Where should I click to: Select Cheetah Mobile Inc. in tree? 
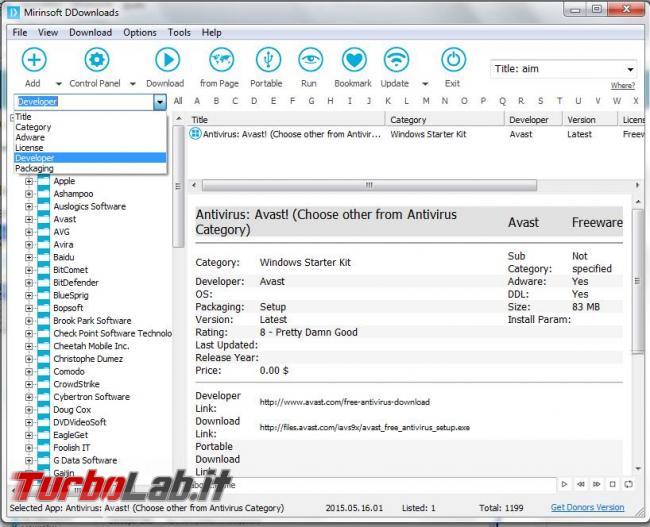tap(91, 346)
